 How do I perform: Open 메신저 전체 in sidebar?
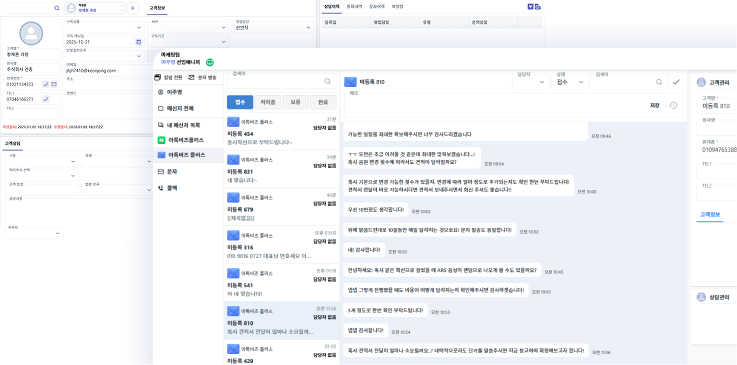click(188, 108)
